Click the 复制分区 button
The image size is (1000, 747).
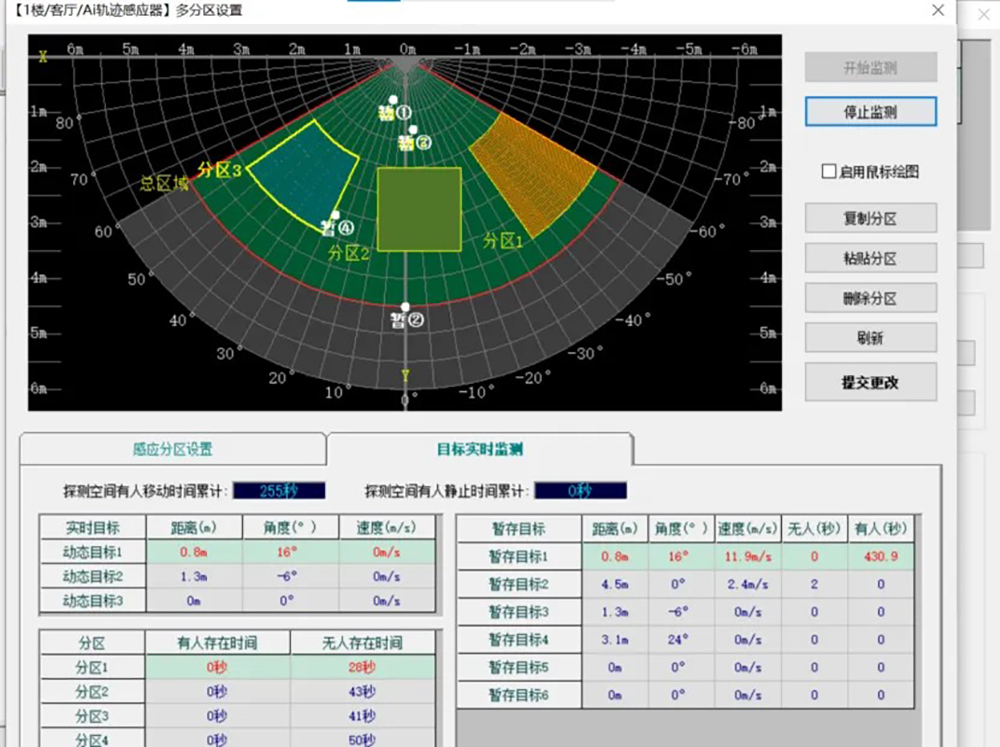pos(871,219)
